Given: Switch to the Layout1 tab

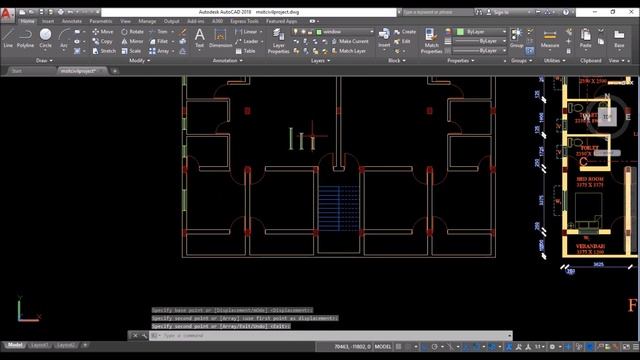Looking at the screenshot, I should click(39, 345).
